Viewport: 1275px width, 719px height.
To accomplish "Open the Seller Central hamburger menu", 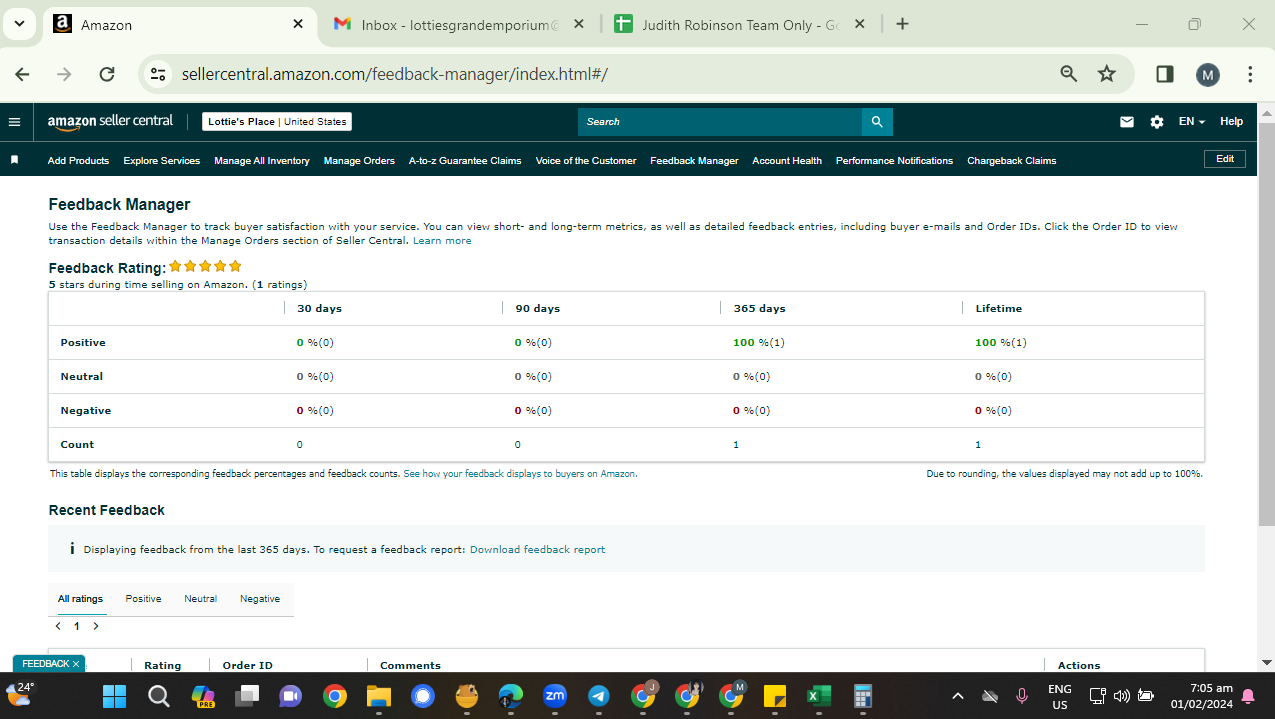I will (14, 122).
